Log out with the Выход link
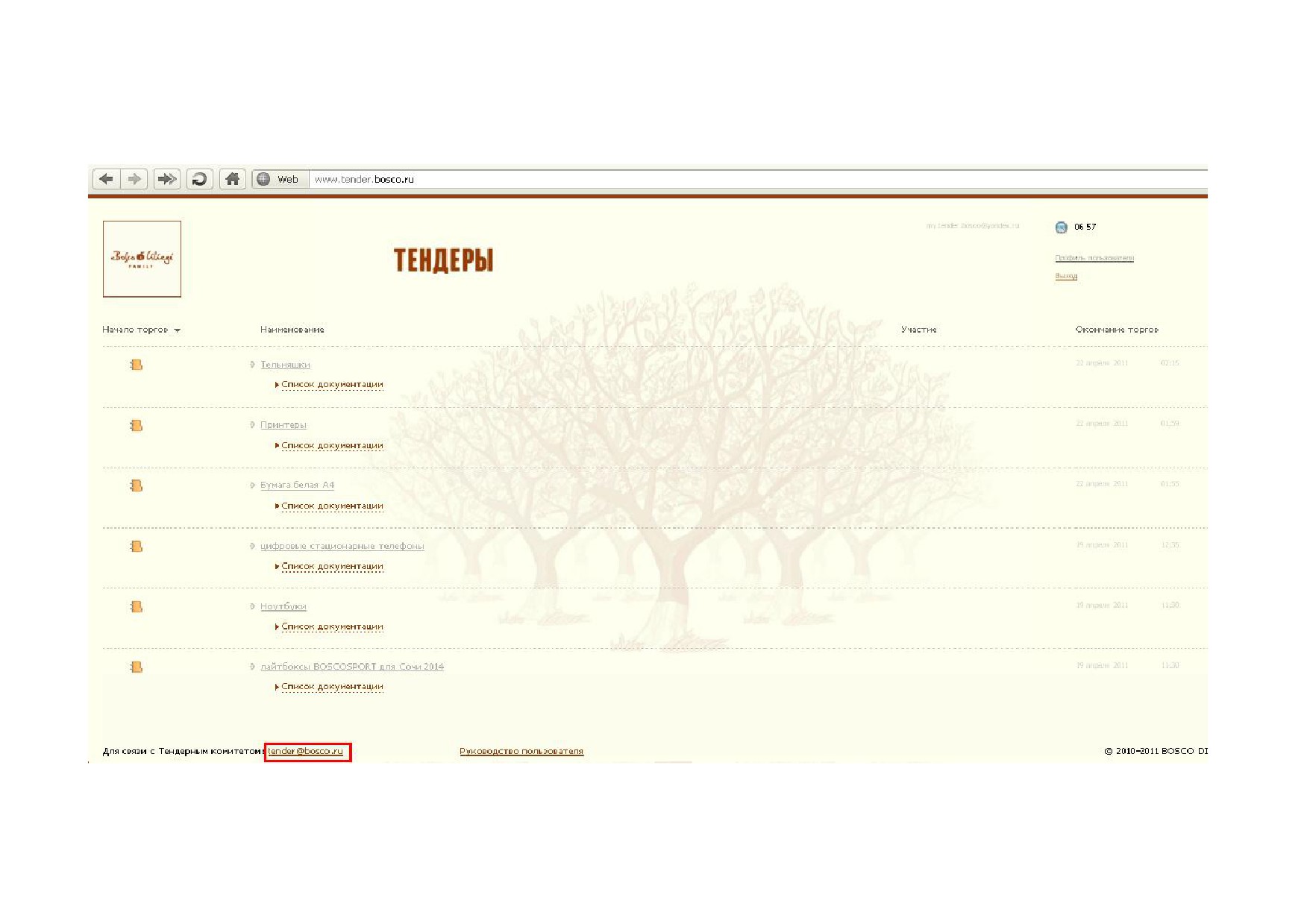1307x924 pixels. (1066, 276)
